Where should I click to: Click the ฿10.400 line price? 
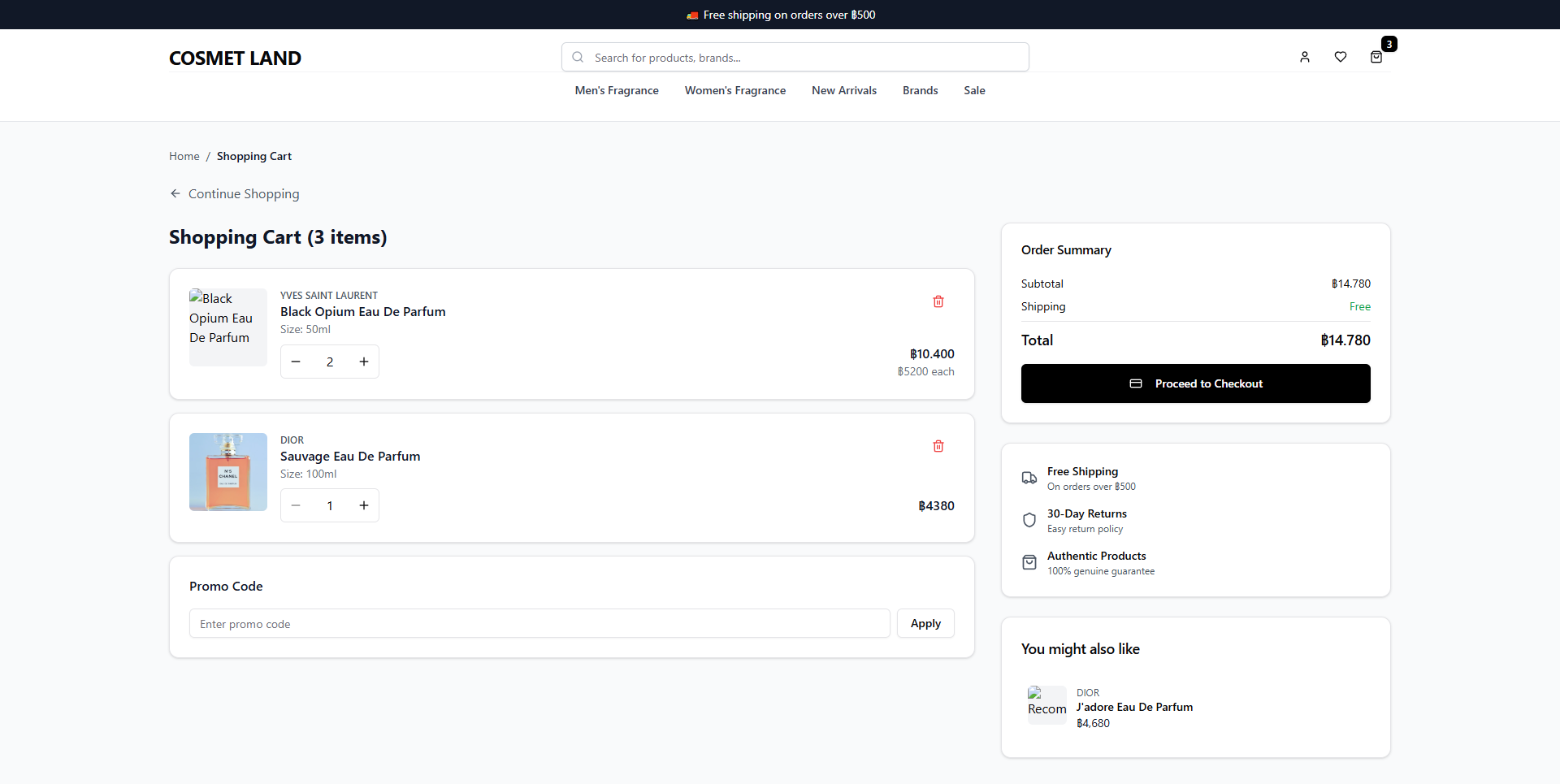click(932, 354)
